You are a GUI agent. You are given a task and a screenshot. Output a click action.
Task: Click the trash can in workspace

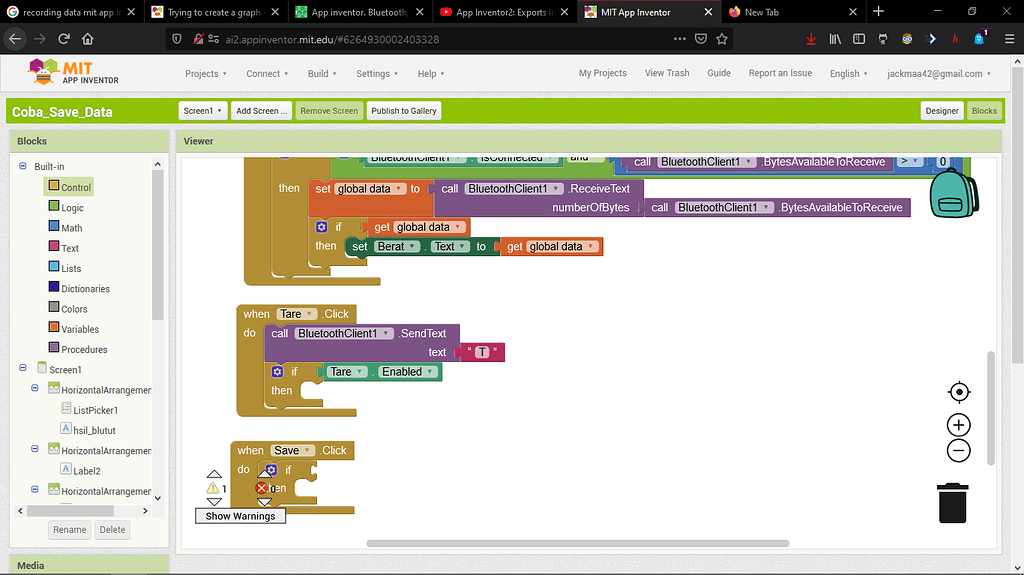pyautogui.click(x=953, y=502)
